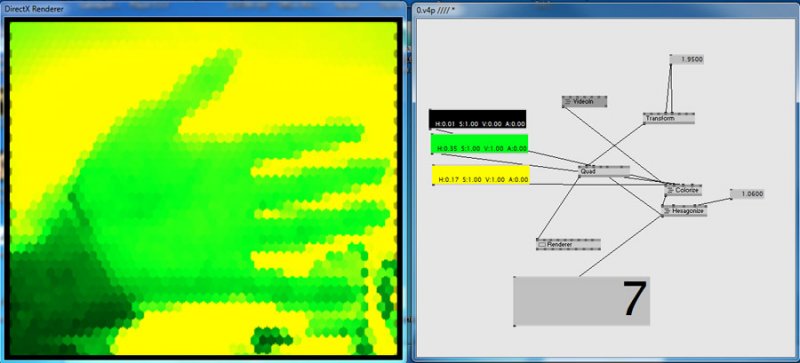Image resolution: width=800 pixels, height=363 pixels.
Task: Pick the yellow H:0.17 color swatch
Action: (481, 175)
